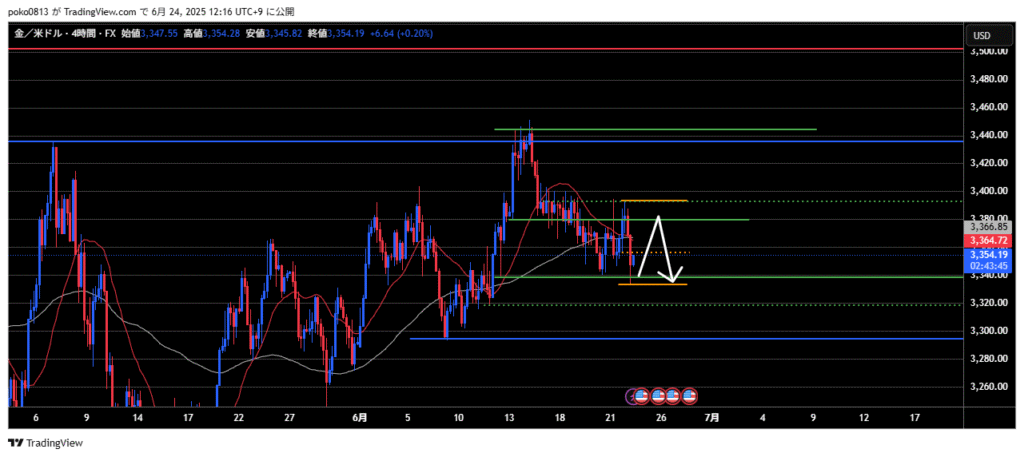Image resolution: width=1024 pixels, height=457 pixels.
Task: Click the 7月 label on the time axis
Action: click(x=712, y=416)
